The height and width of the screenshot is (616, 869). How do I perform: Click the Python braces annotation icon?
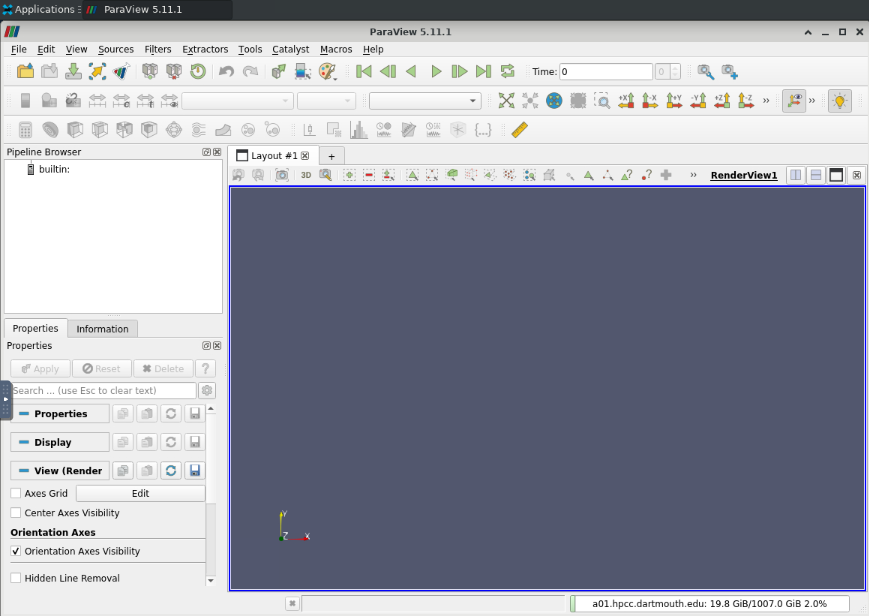coord(483,130)
